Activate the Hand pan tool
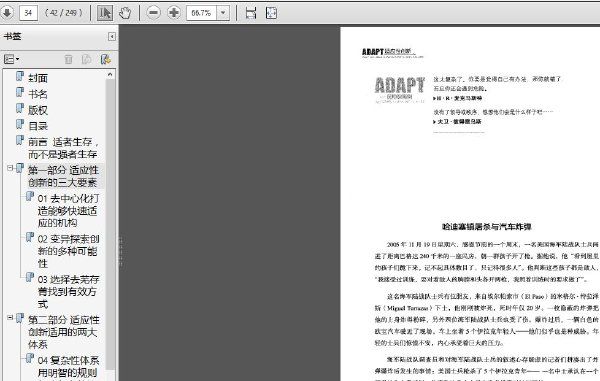 [125, 13]
